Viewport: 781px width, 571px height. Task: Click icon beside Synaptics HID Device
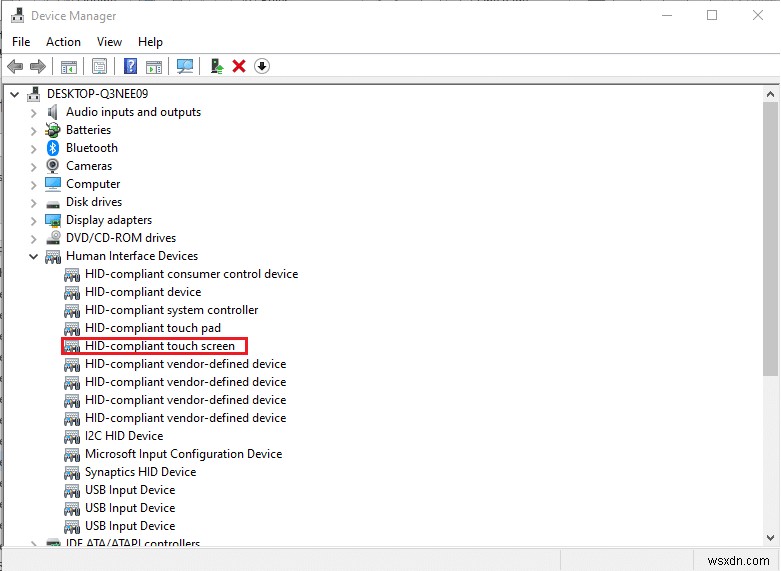(x=72, y=472)
